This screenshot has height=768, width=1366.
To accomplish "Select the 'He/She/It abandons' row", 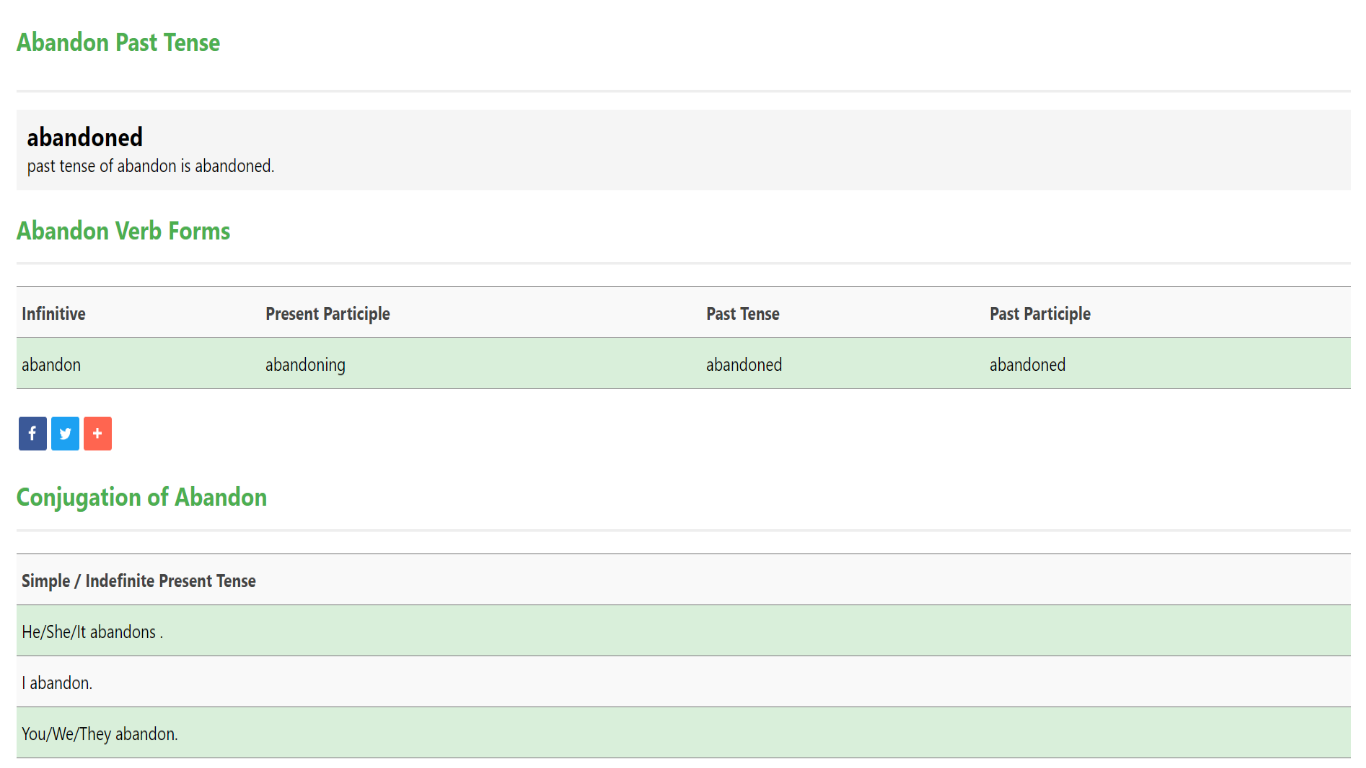I will (x=92, y=632).
